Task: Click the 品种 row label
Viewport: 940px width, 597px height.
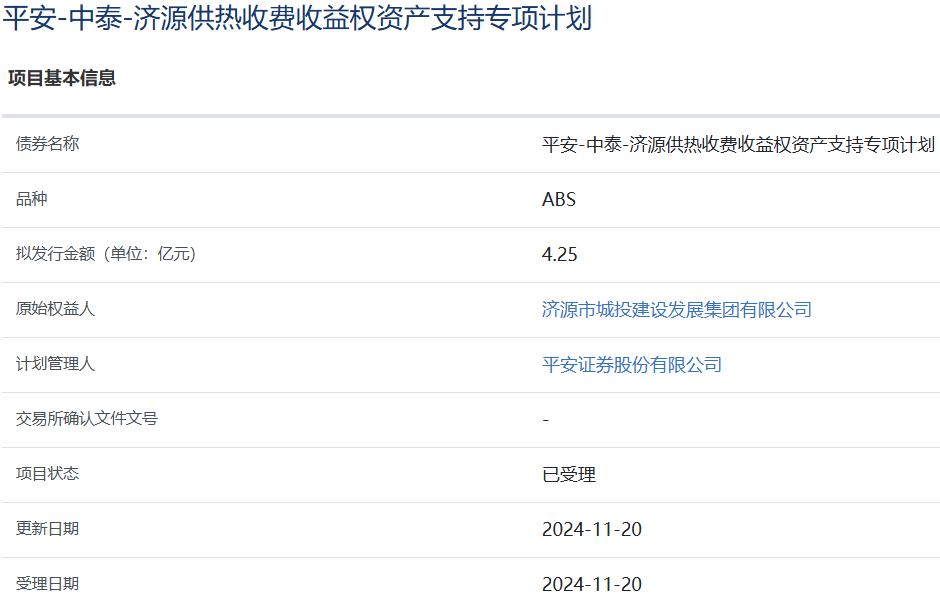Action: [31, 199]
